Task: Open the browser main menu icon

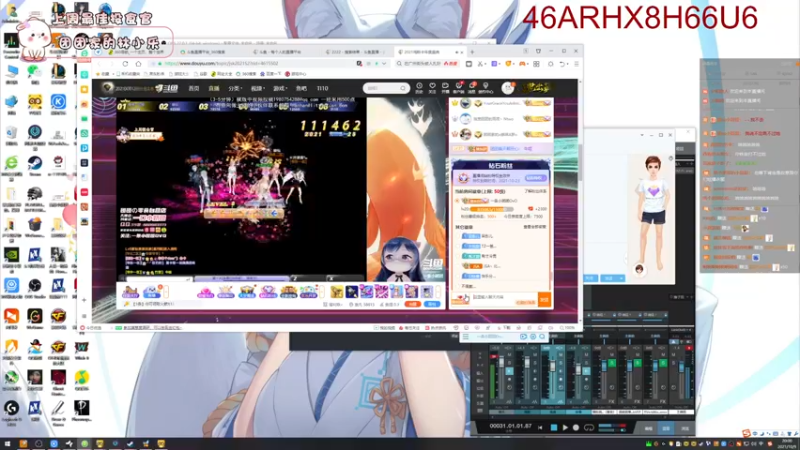Action: [577, 64]
